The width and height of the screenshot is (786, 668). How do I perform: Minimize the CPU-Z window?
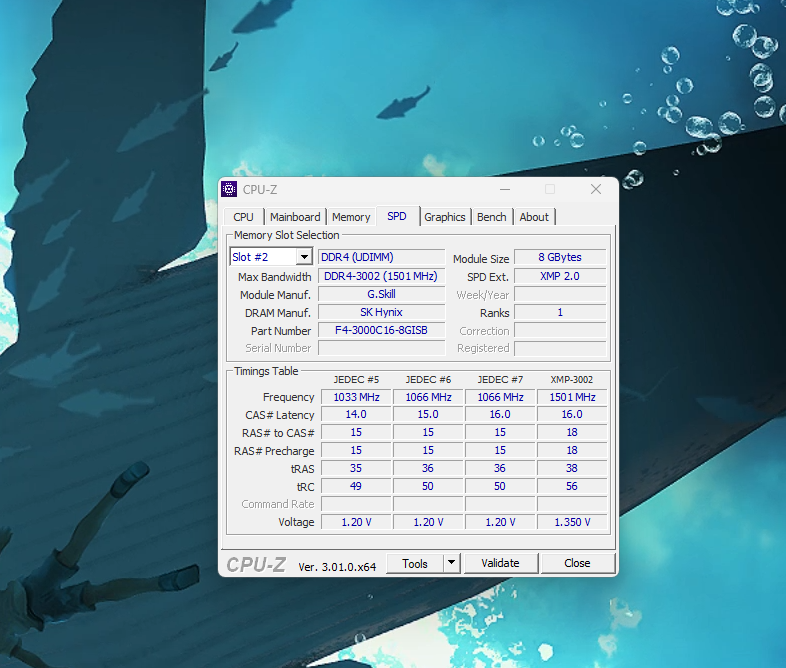point(505,189)
